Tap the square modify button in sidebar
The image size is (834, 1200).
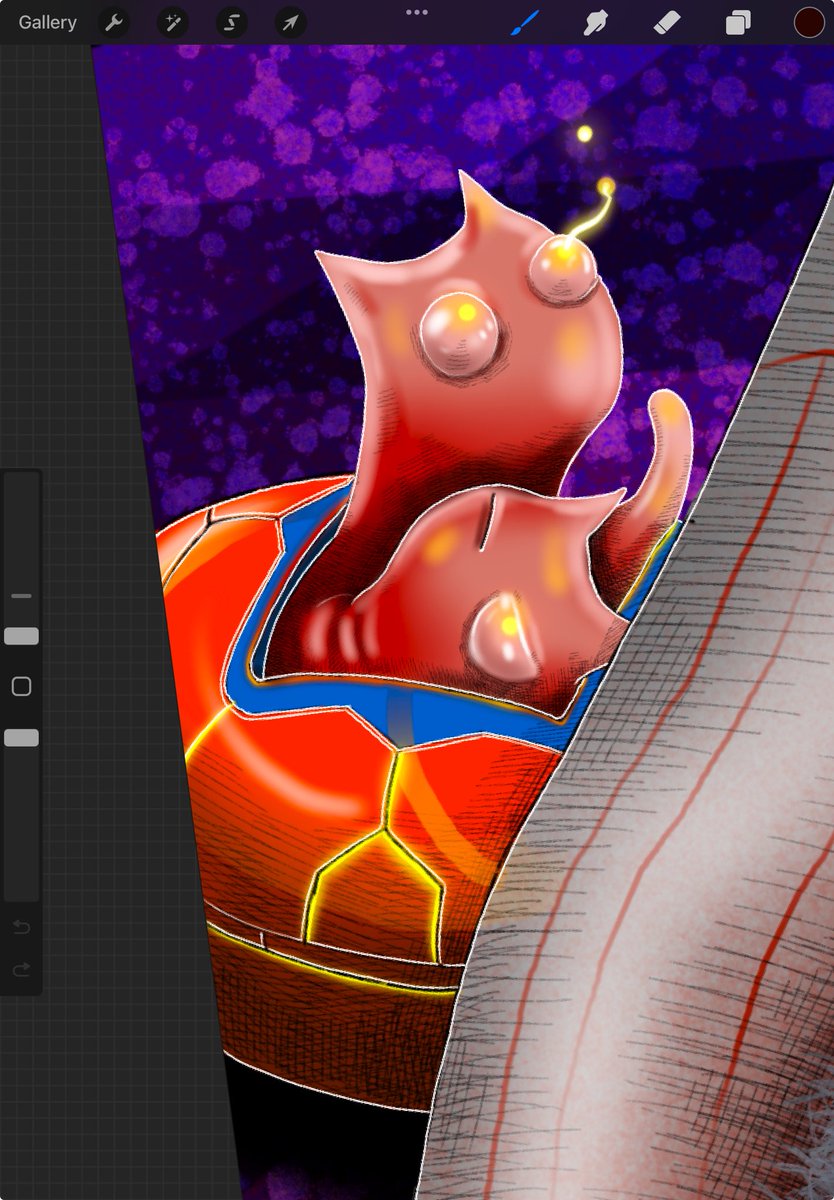[x=21, y=687]
